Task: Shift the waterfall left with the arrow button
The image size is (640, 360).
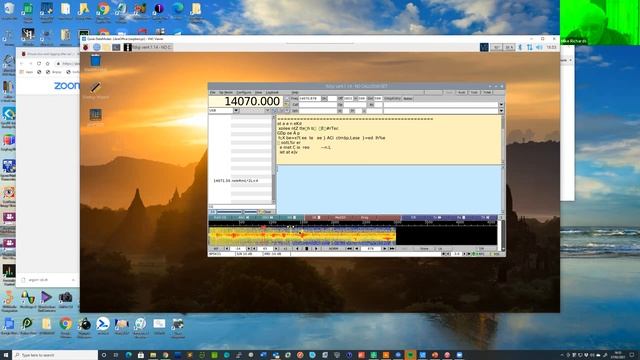Action: 297,249
